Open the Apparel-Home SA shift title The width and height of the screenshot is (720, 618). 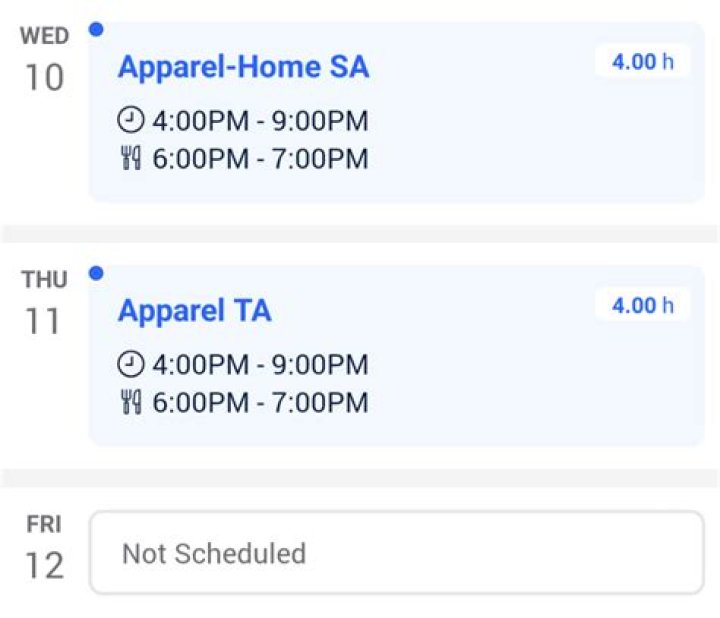click(243, 67)
